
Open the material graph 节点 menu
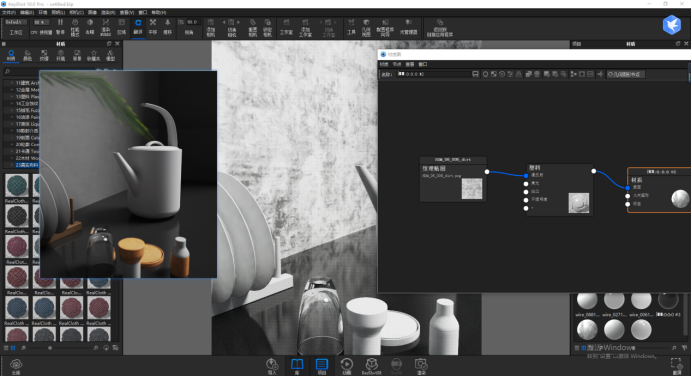[x=397, y=64]
